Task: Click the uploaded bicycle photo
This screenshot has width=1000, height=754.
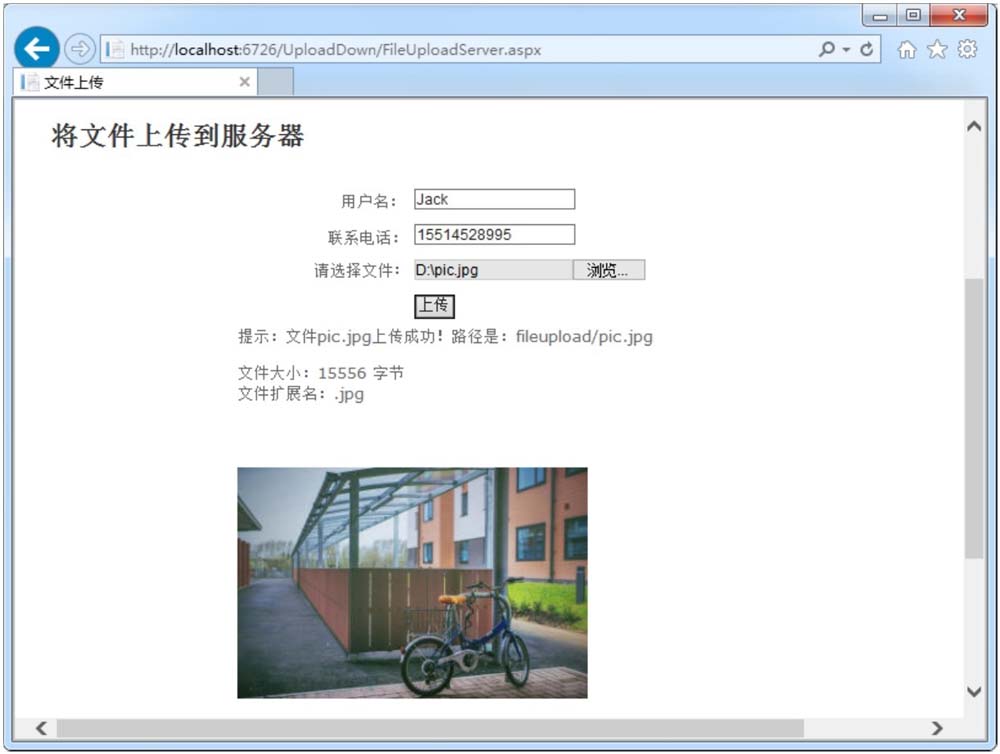Action: pyautogui.click(x=412, y=582)
